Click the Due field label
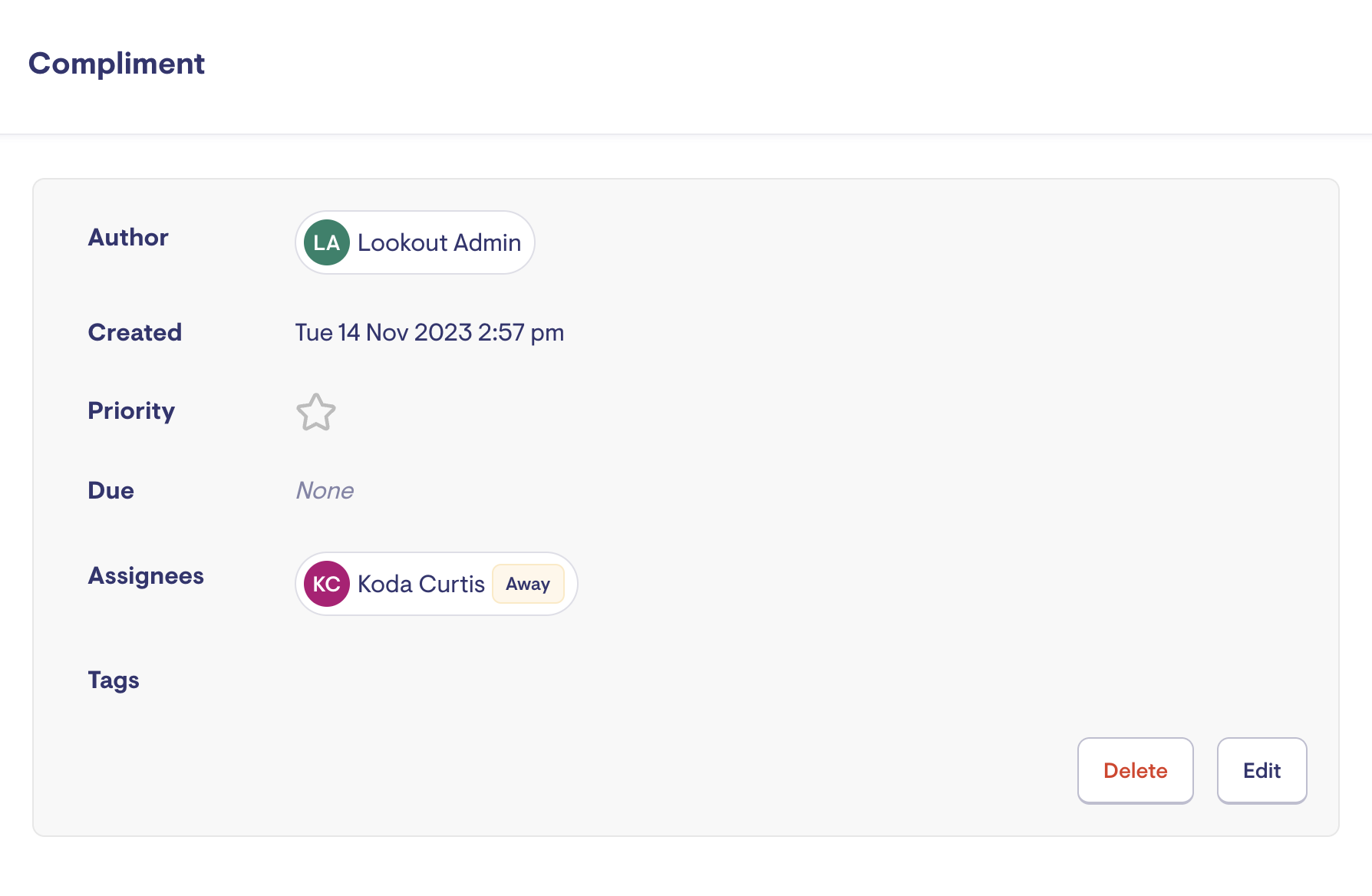The image size is (1372, 896). click(111, 490)
